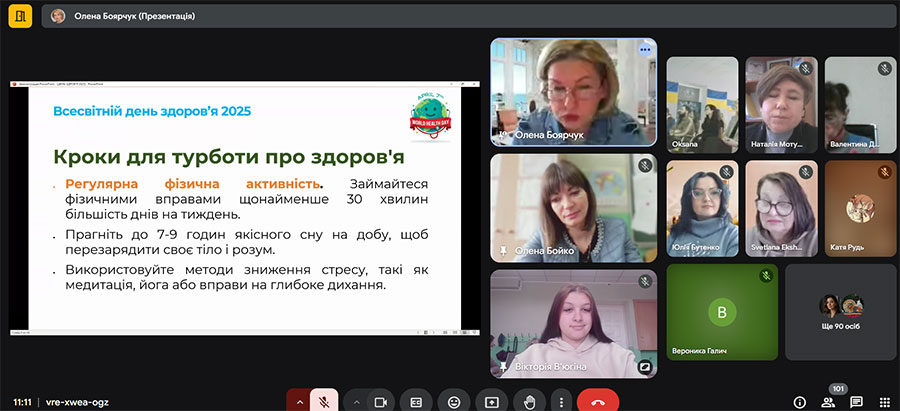Open the Activities grid icon
Image resolution: width=900 pixels, height=411 pixels.
(x=885, y=402)
